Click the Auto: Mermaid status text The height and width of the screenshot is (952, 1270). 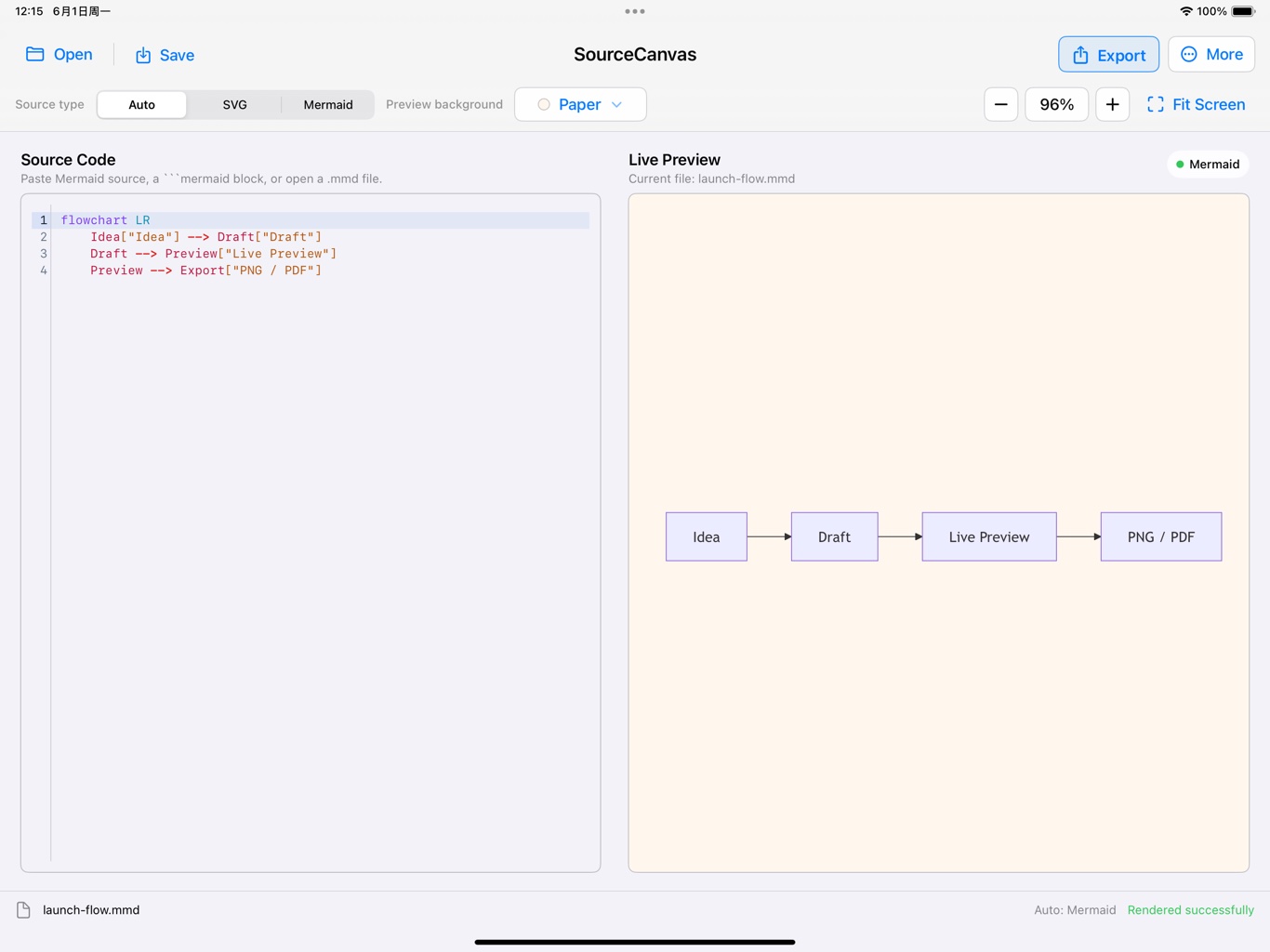pos(1075,910)
